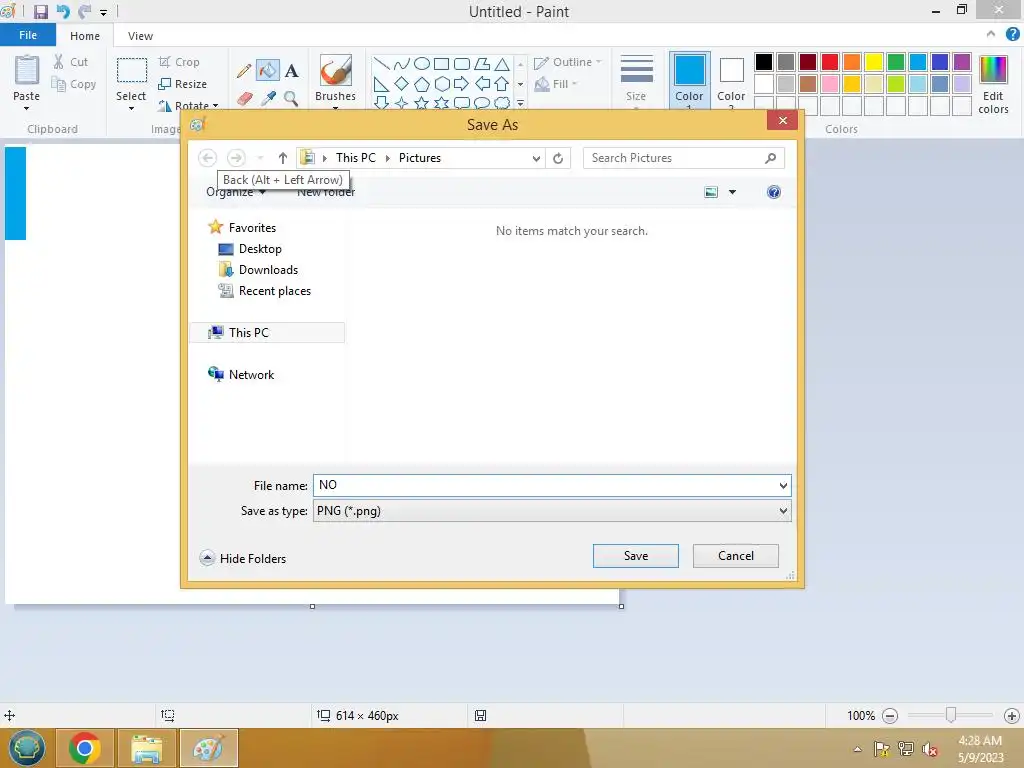Image resolution: width=1024 pixels, height=768 pixels.
Task: Click the Back arrow in Save As dialog
Action: point(208,158)
